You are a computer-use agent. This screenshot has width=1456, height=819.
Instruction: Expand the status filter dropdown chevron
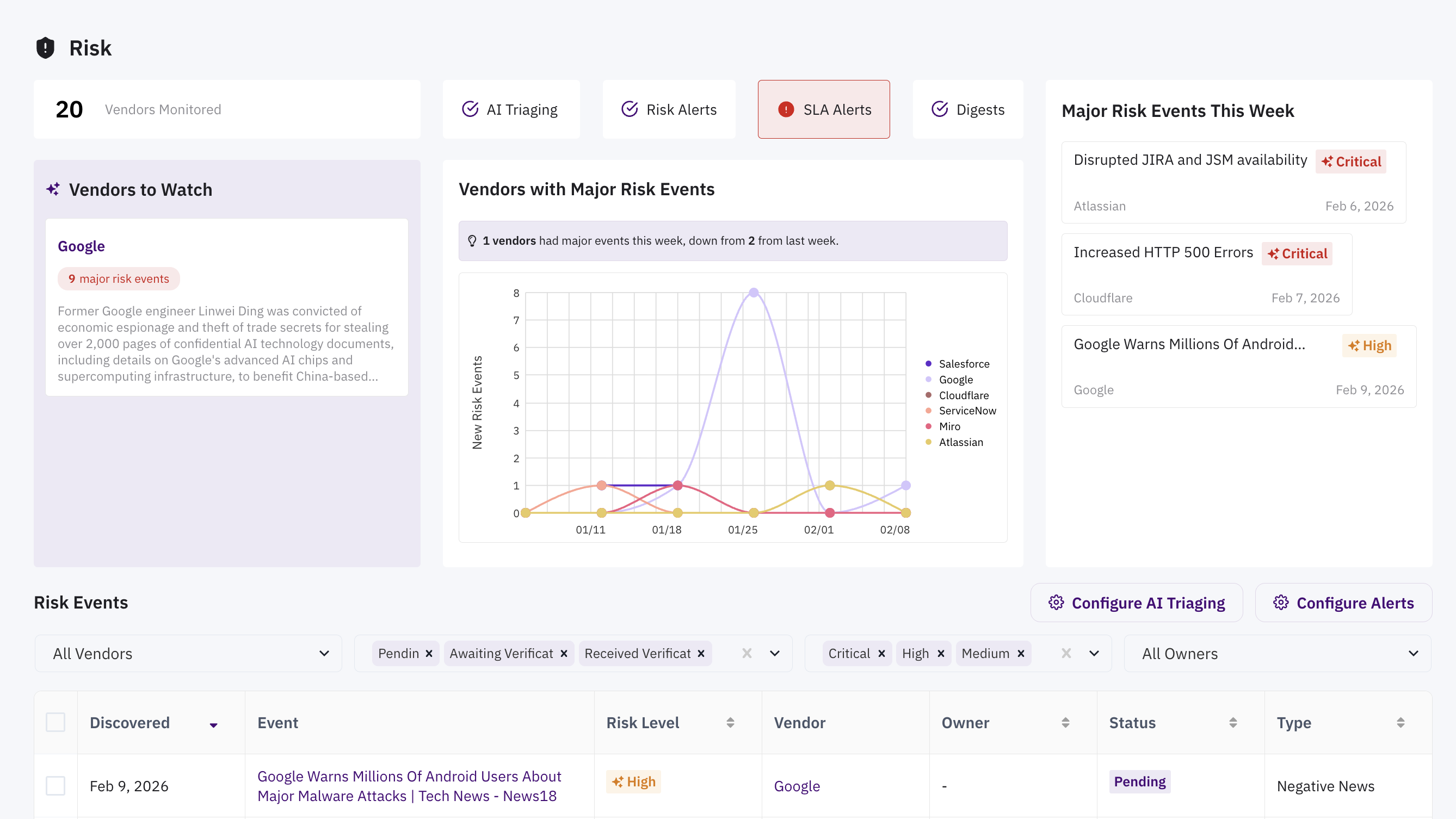[774, 654]
